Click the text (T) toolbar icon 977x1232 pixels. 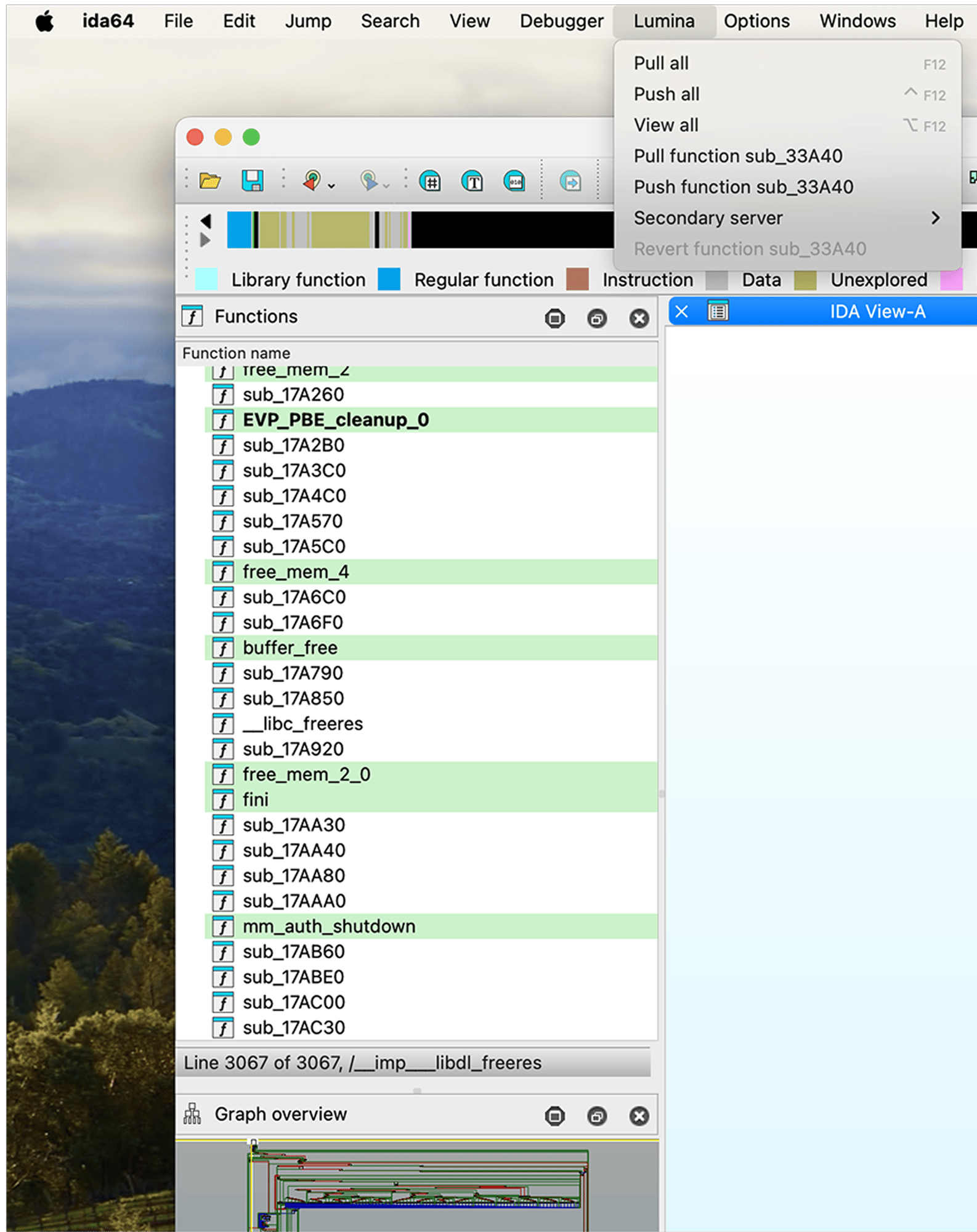472,181
